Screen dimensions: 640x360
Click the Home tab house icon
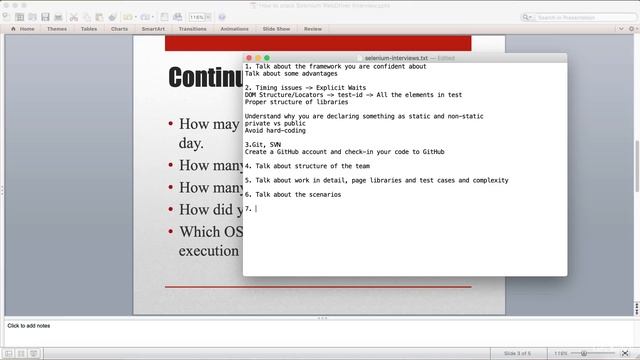[x=13, y=29]
